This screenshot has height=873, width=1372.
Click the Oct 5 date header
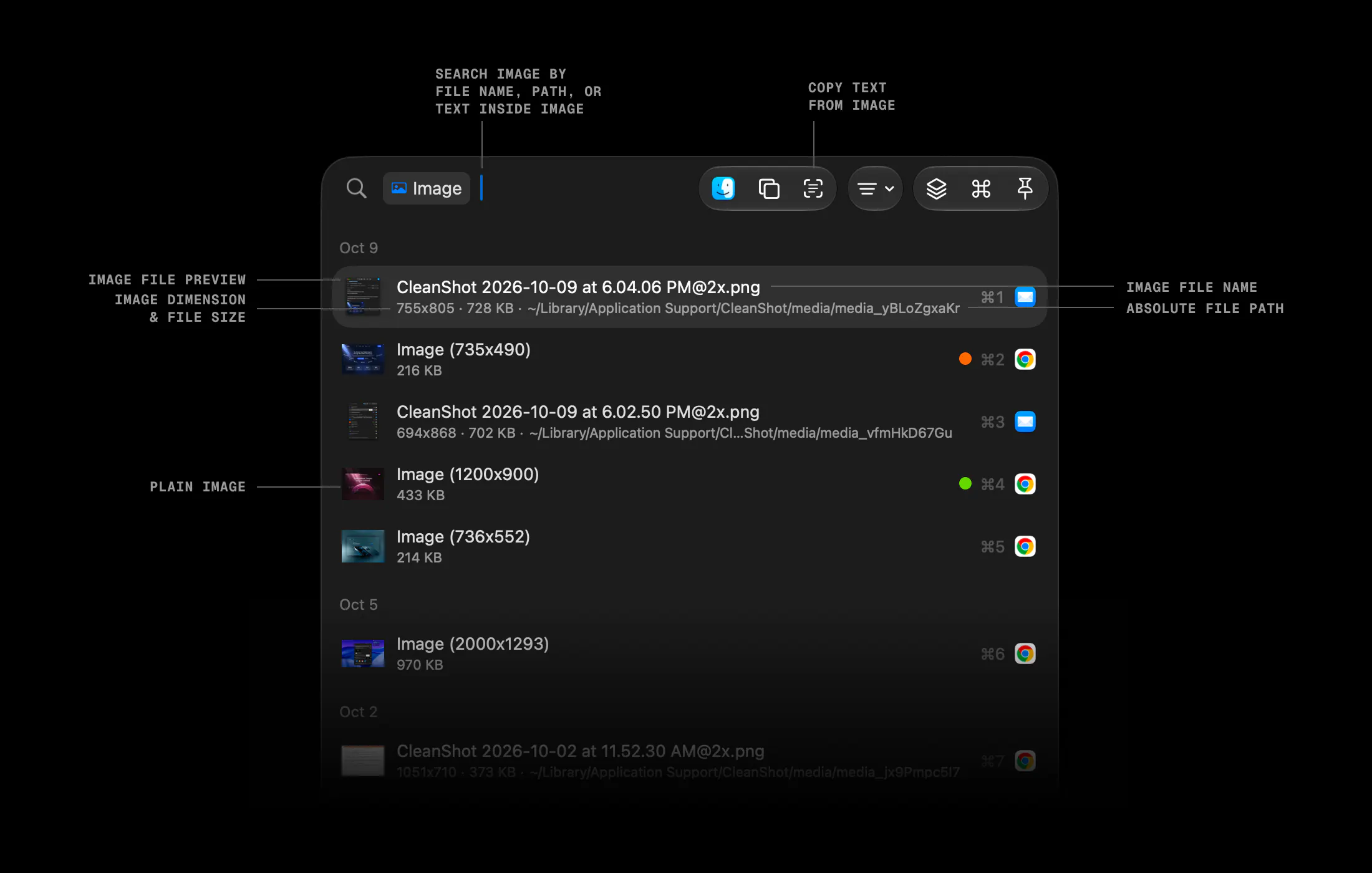(x=359, y=604)
